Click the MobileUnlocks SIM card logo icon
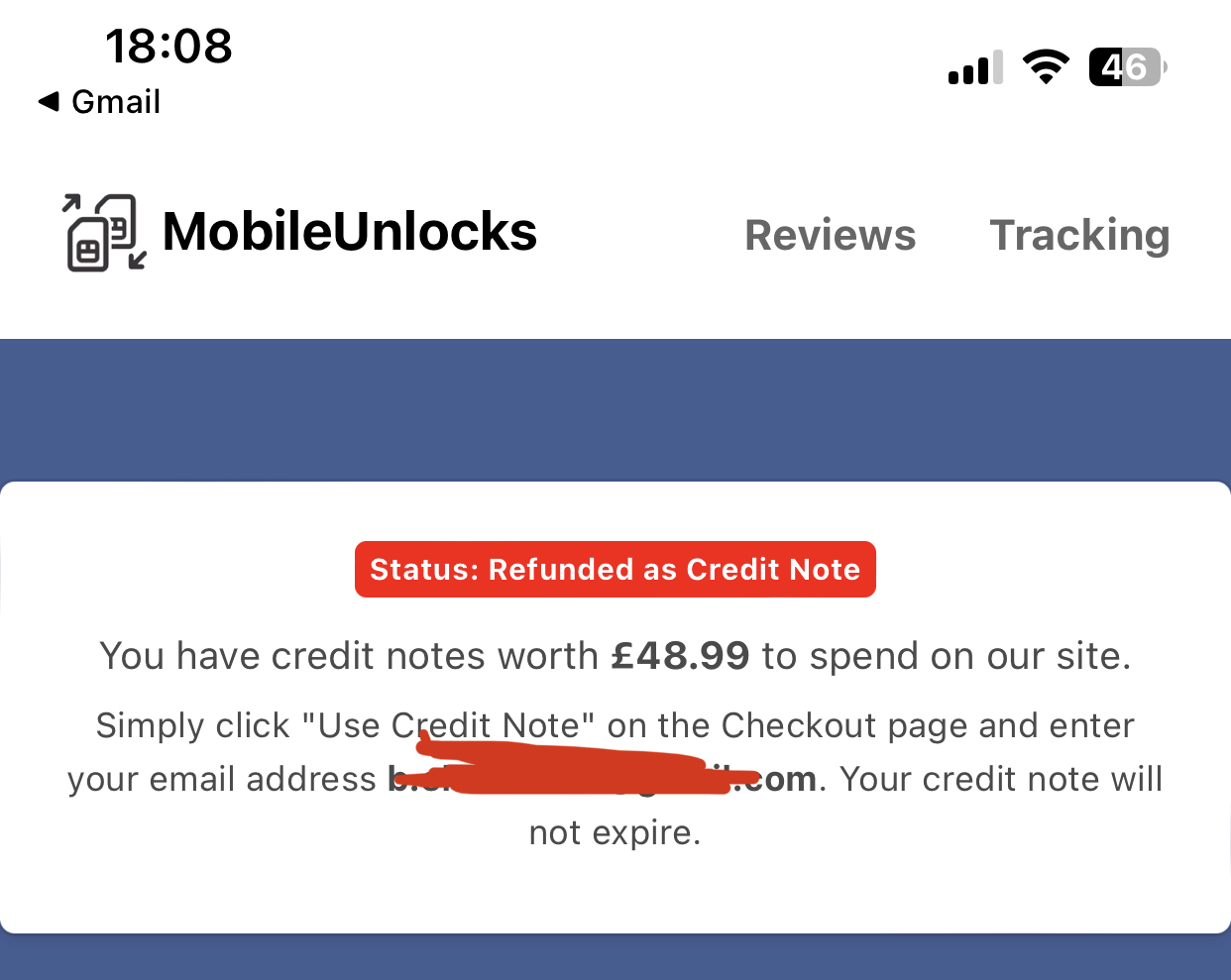Image resolution: width=1231 pixels, height=980 pixels. [x=102, y=233]
